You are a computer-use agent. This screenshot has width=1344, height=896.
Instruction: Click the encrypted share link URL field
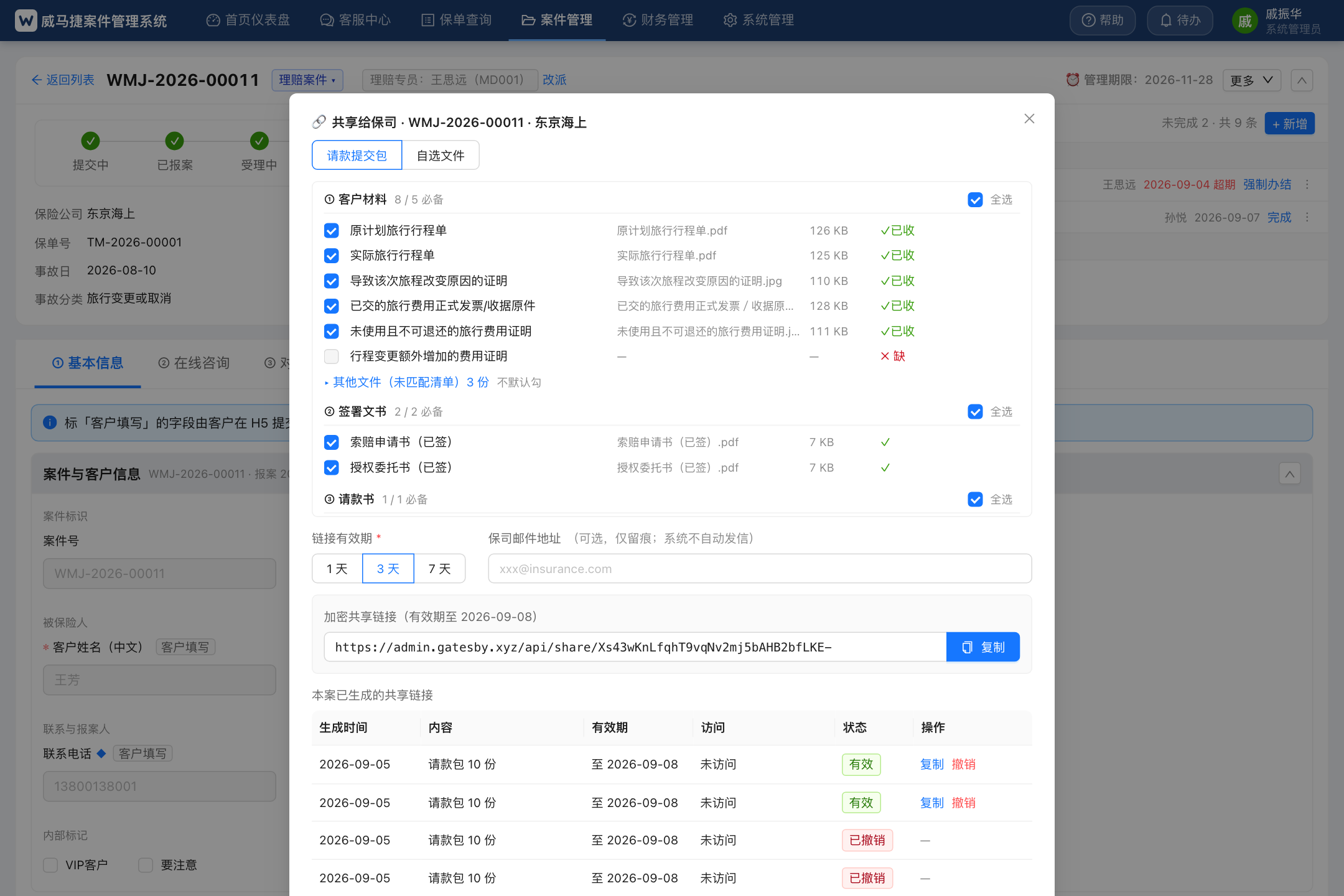coord(635,647)
